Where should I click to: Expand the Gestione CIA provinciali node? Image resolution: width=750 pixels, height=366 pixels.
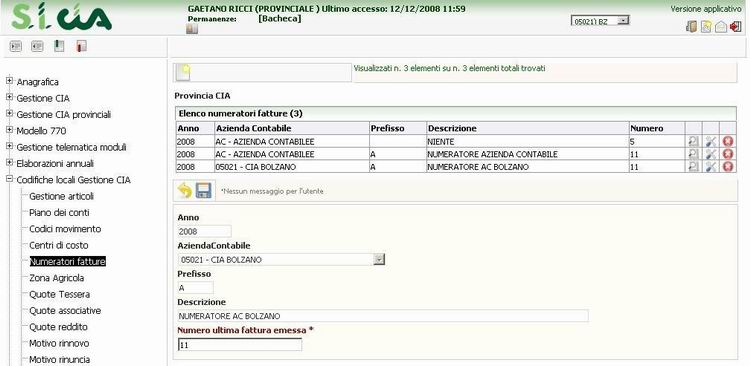[x=9, y=114]
